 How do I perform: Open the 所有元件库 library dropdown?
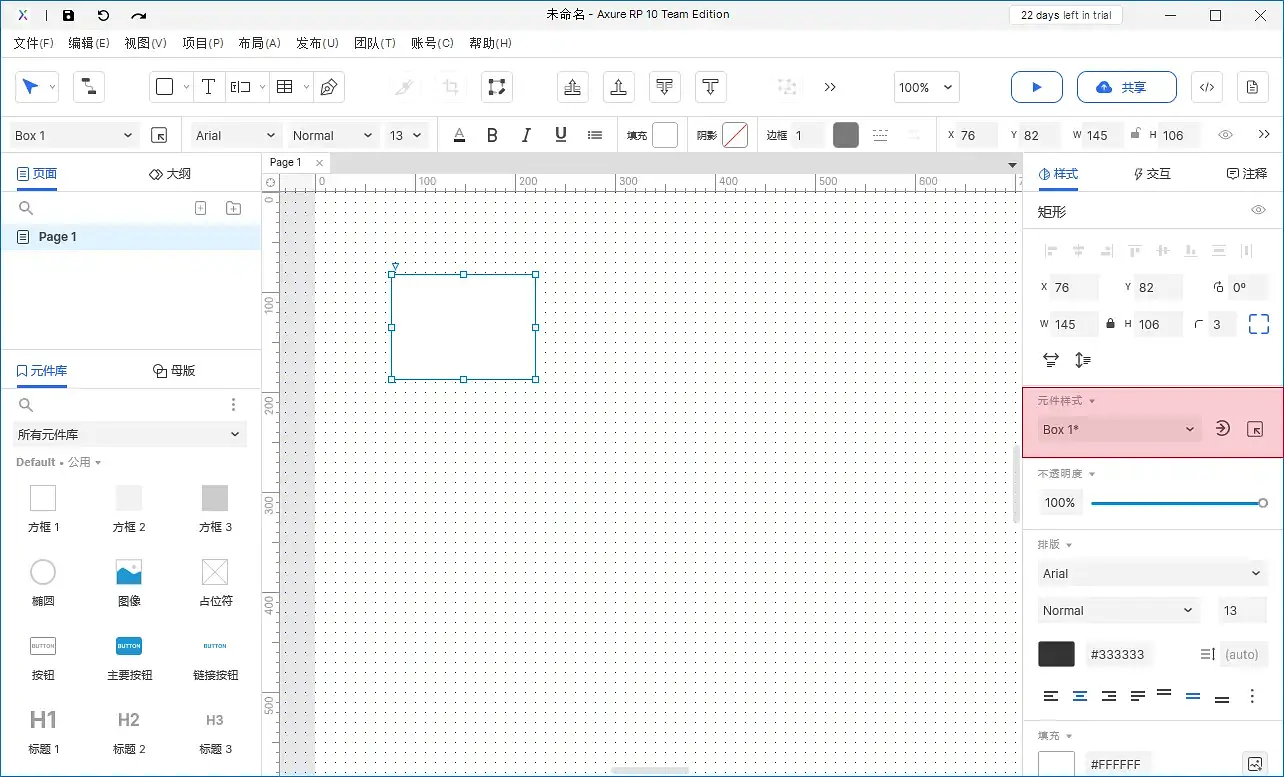tap(130, 434)
